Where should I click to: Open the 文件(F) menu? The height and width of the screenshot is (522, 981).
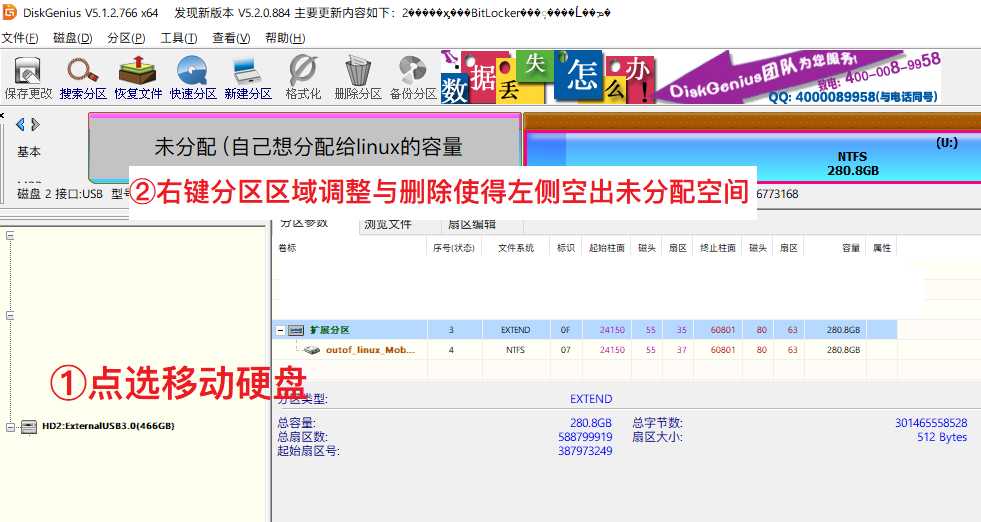coord(19,38)
